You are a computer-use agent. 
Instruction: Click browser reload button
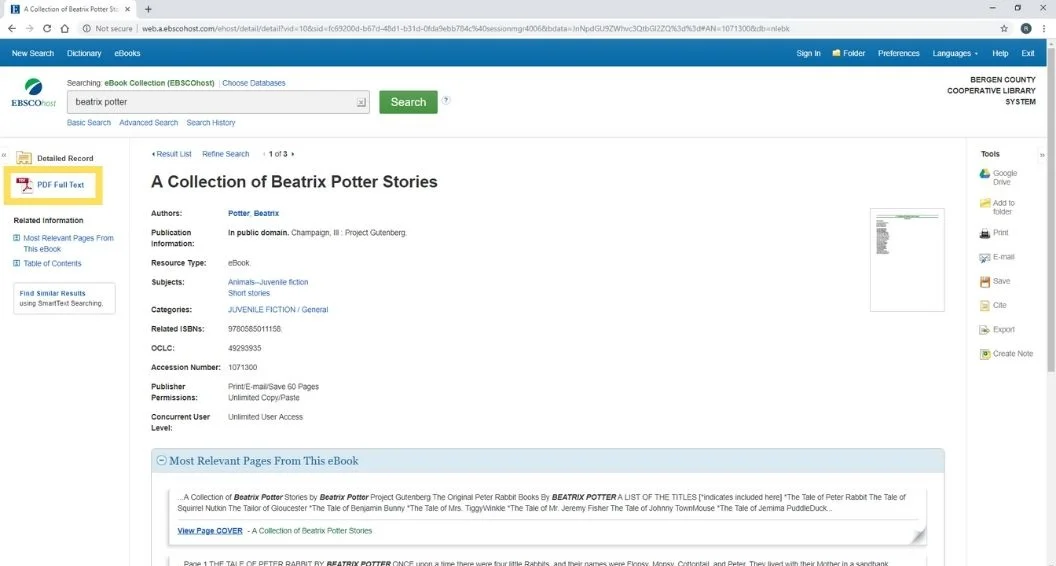coord(47,28)
